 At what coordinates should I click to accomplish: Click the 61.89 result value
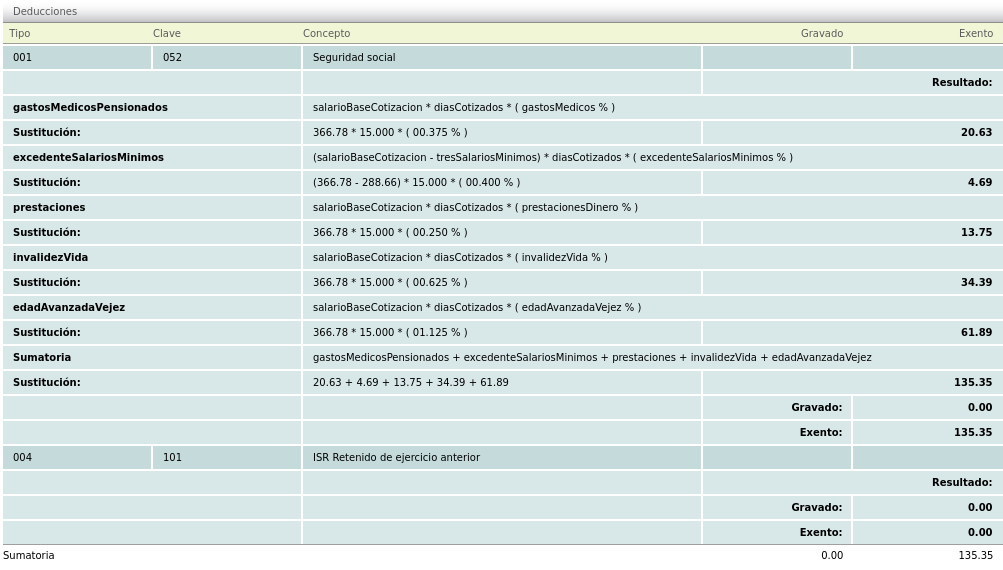tap(976, 332)
